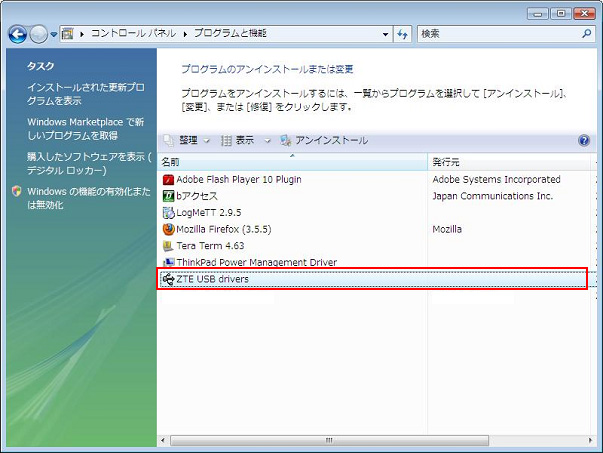Screen dimensions: 603x453
Task: Click the scrollbar left arrow
Action: pyautogui.click(x=163, y=440)
